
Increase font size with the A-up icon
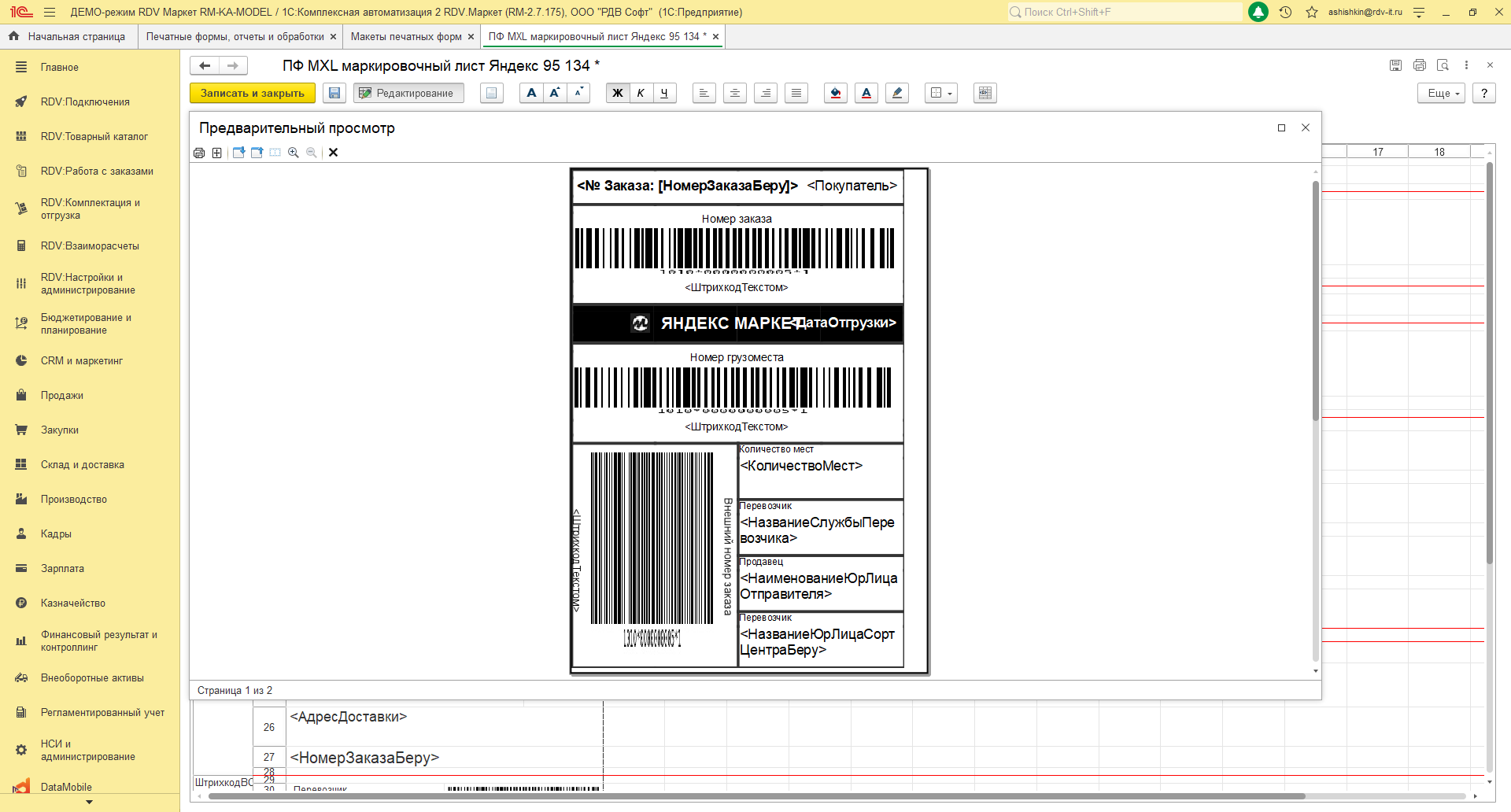pos(555,93)
